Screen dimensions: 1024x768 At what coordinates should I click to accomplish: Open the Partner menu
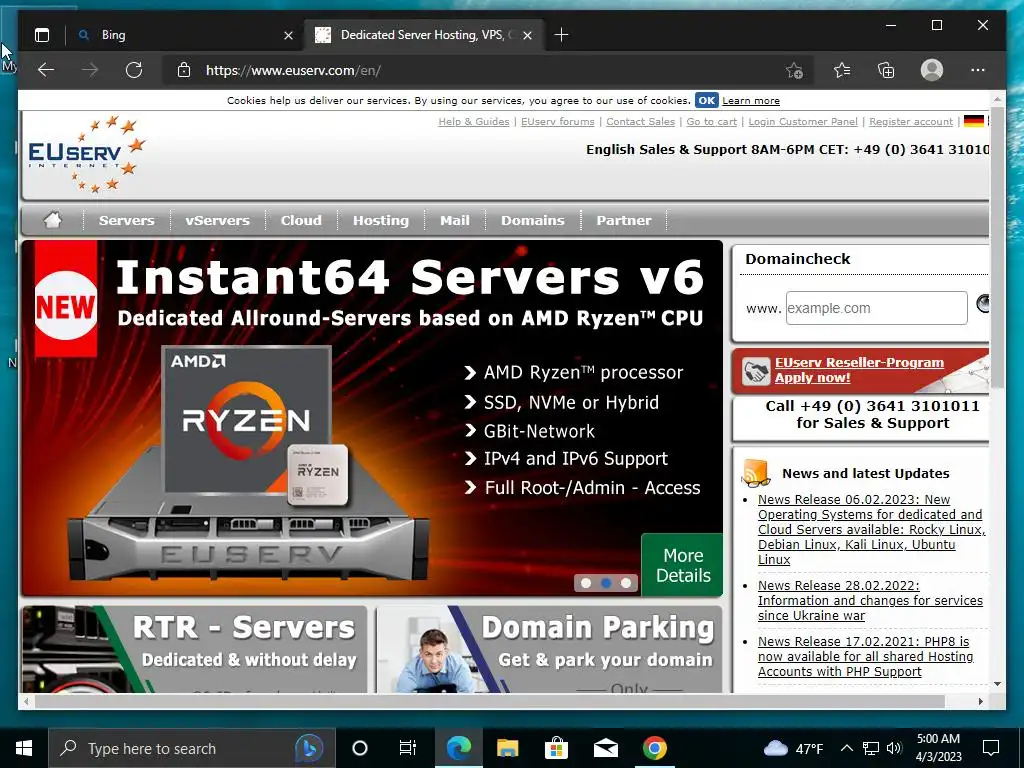click(624, 221)
